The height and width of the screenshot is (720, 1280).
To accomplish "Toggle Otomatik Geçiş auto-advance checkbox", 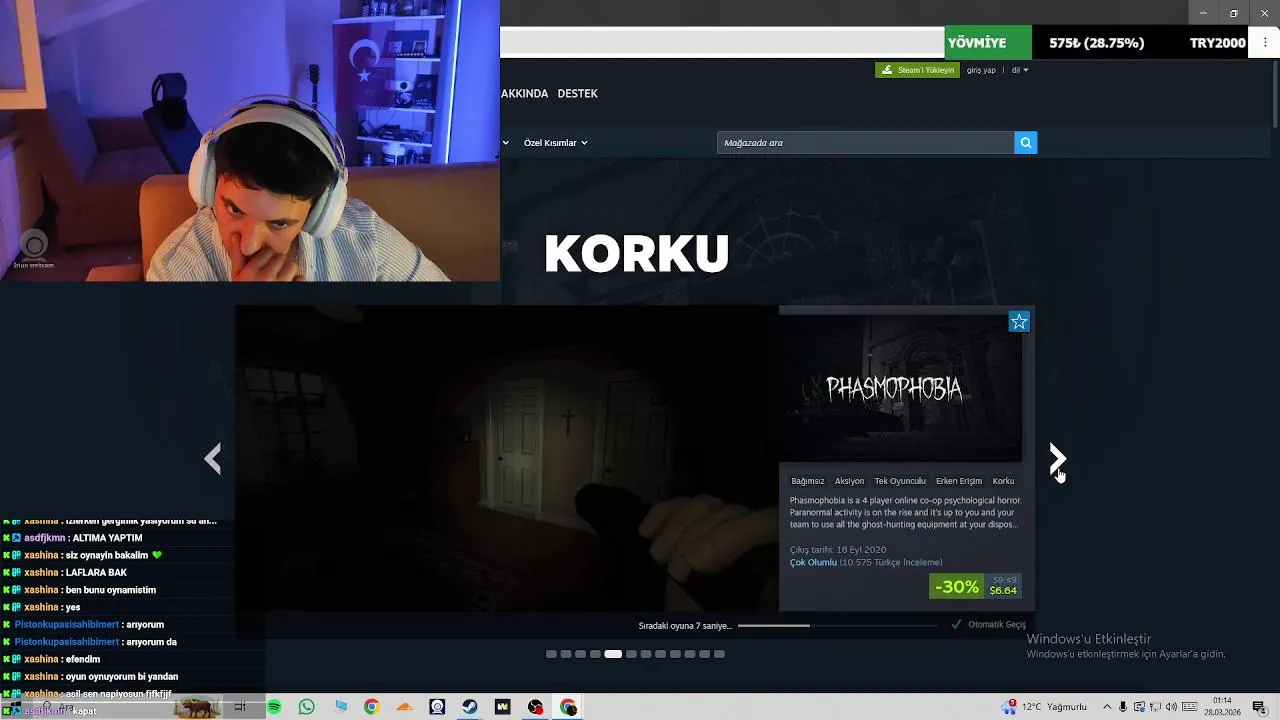I will click(x=957, y=624).
